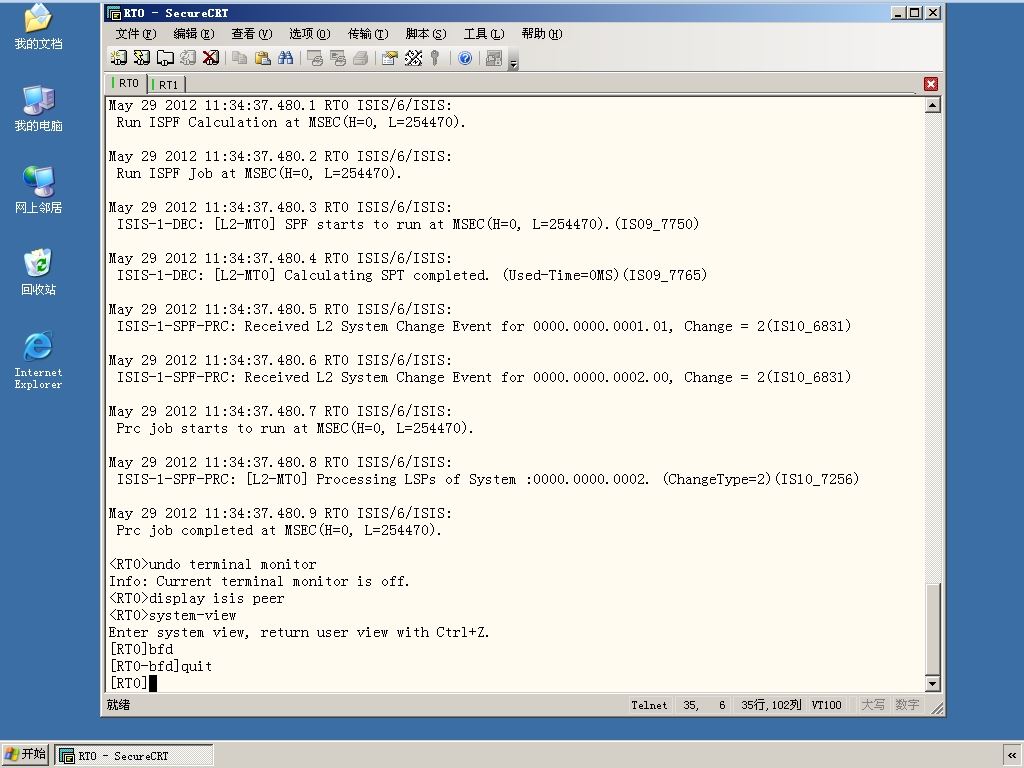Image resolution: width=1024 pixels, height=768 pixels.
Task: Open the 文件(F) menu
Action: (136, 33)
